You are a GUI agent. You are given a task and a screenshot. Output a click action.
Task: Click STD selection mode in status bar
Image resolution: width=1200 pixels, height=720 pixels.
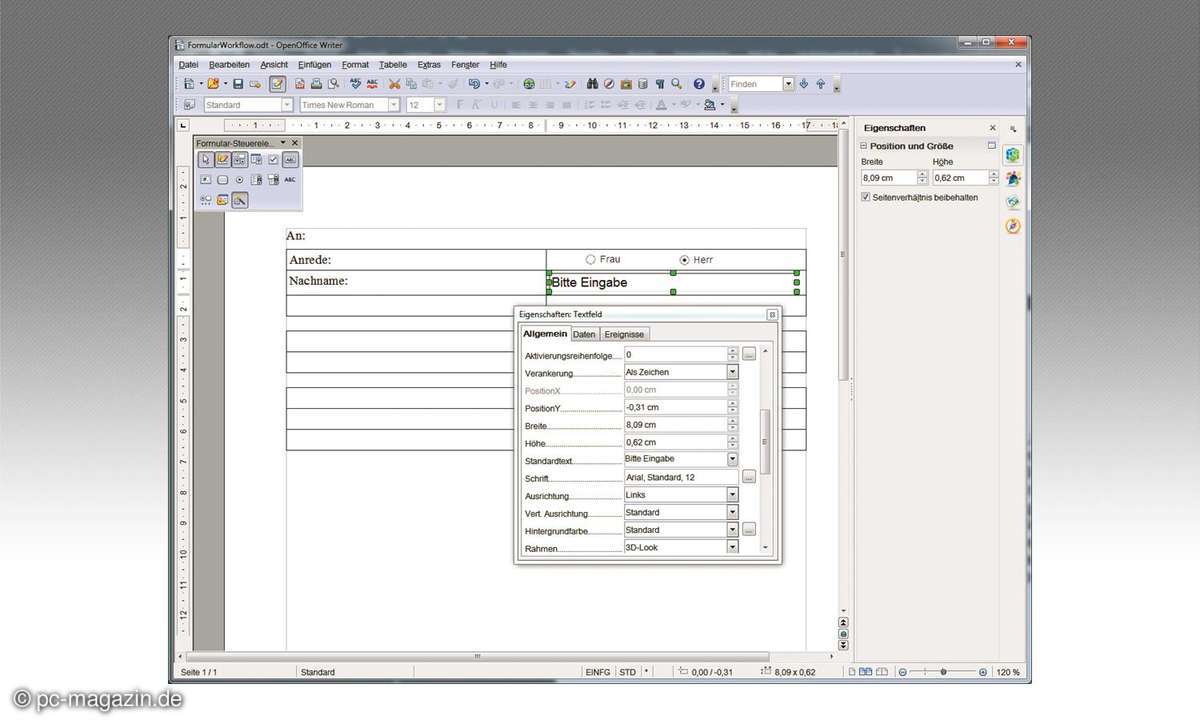pyautogui.click(x=627, y=672)
